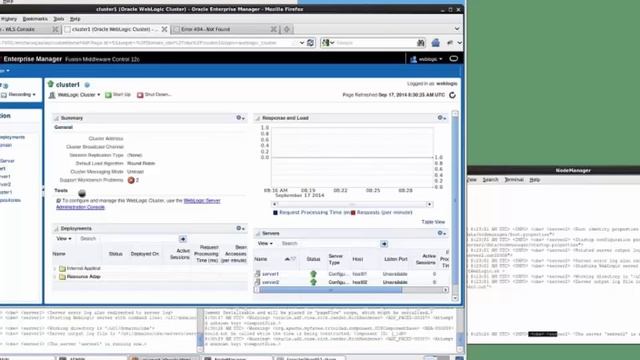The width and height of the screenshot is (640, 360).
Task: Open the Deployments panel gear menu
Action: coord(240,229)
